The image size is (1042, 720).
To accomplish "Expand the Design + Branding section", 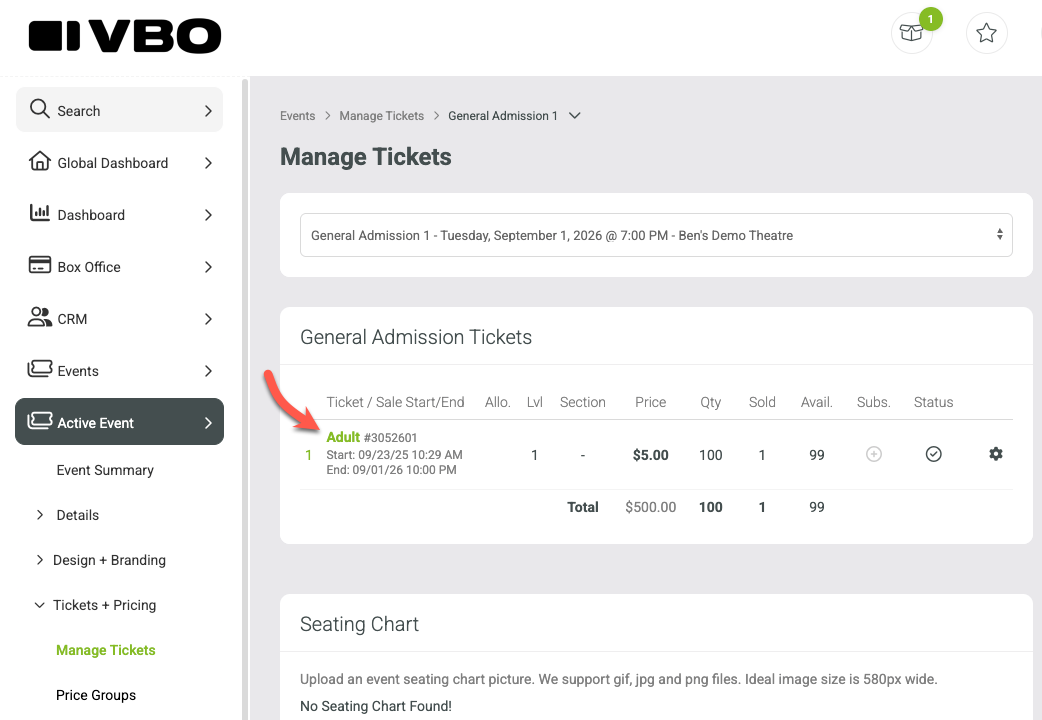I will 40,560.
